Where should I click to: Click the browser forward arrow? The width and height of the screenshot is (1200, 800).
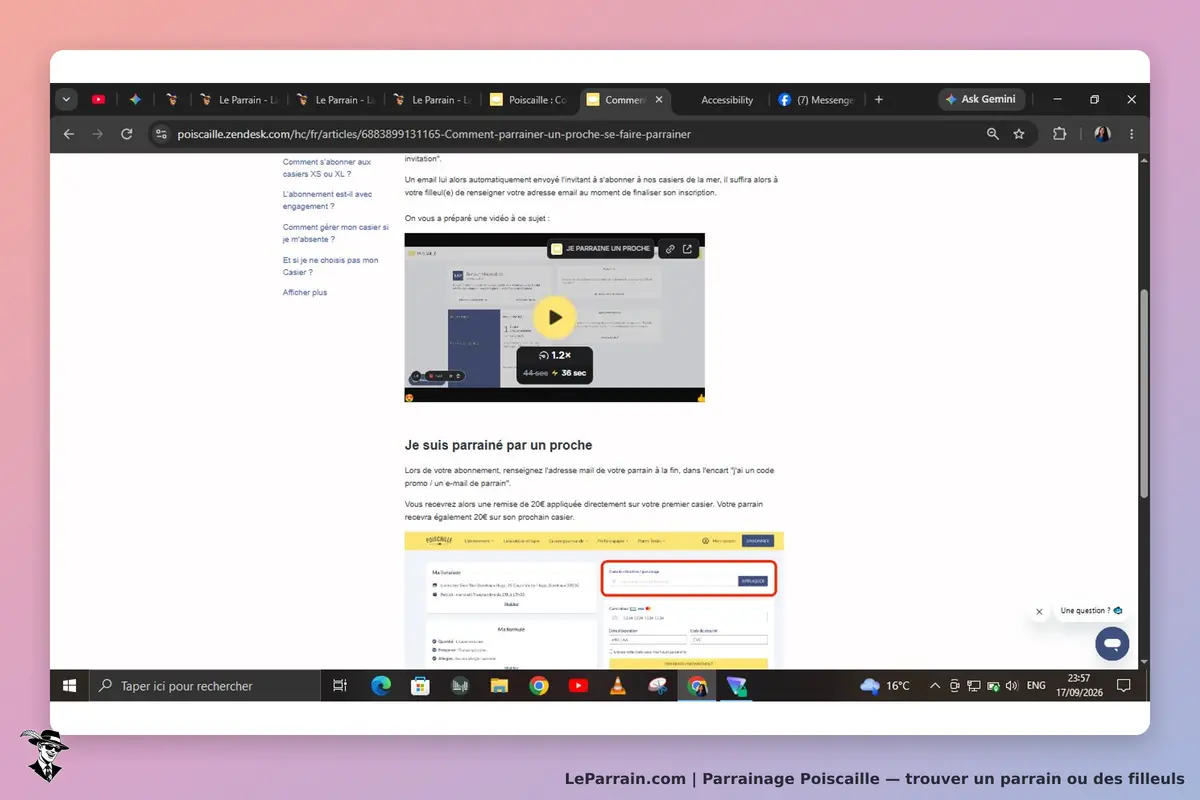[97, 134]
